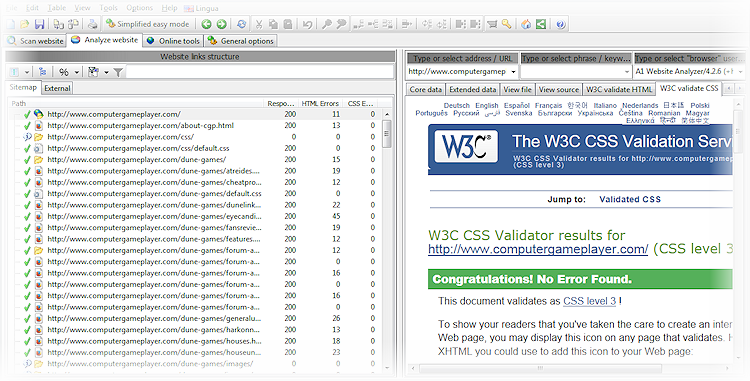Image resolution: width=750 pixels, height=381 pixels.
Task: Click the copy icon in toolbar
Action: click(x=273, y=24)
